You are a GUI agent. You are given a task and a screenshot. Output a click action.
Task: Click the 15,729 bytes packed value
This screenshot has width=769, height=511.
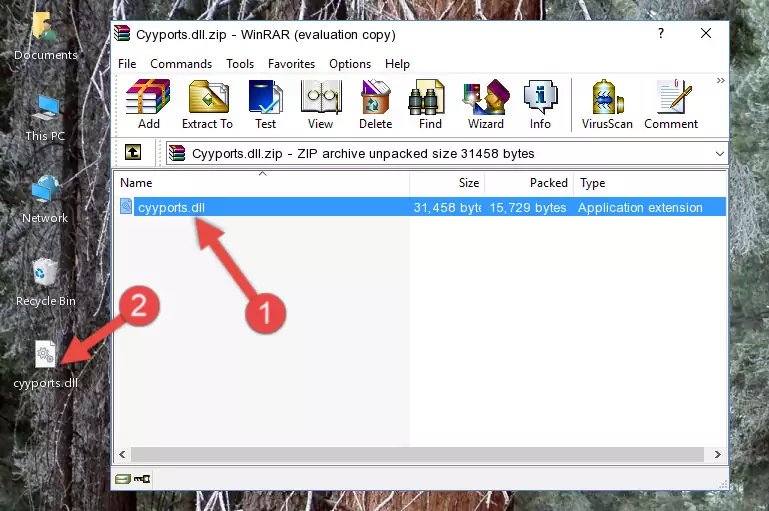tap(528, 207)
